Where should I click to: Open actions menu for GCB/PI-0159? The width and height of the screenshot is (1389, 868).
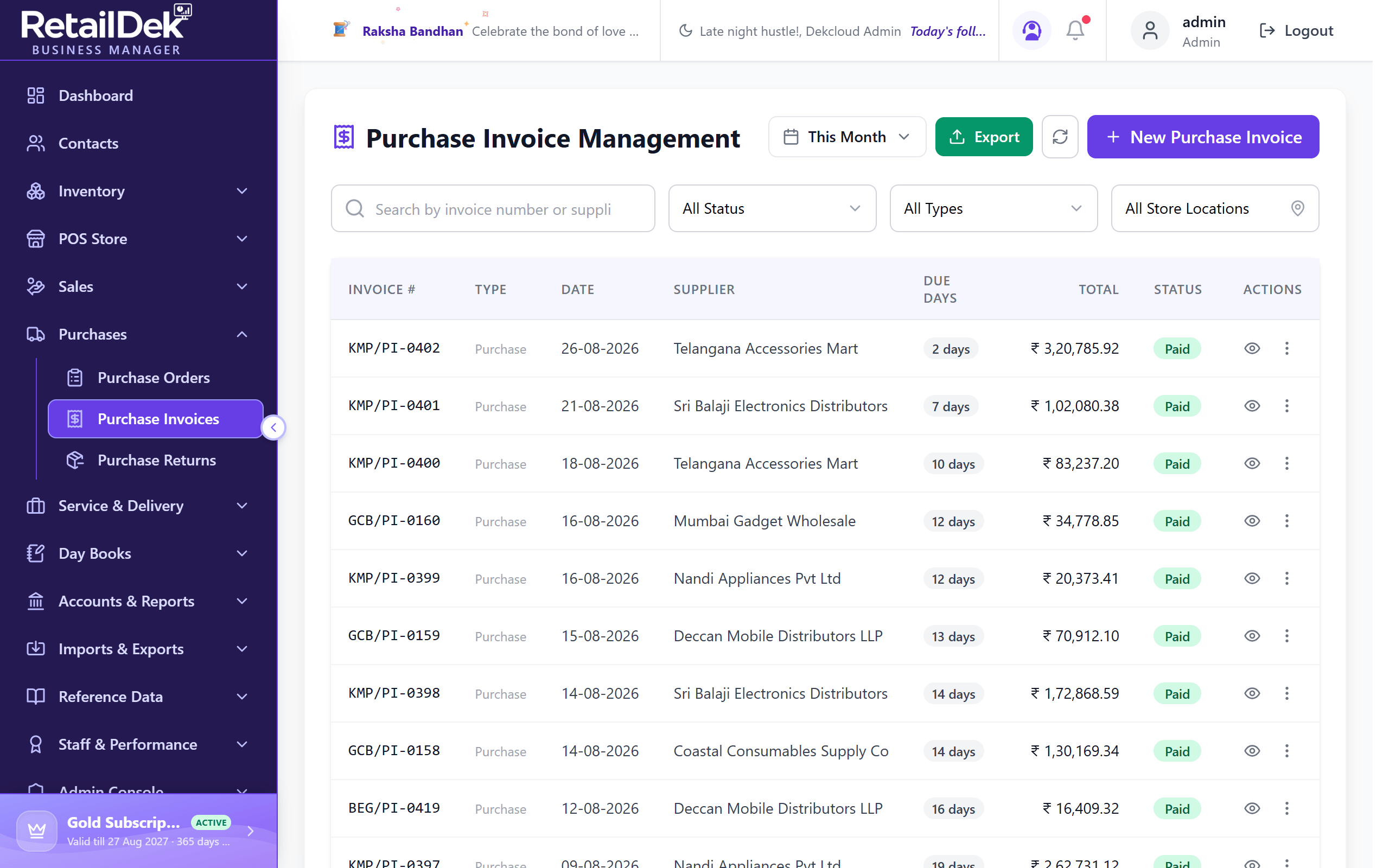pos(1287,636)
